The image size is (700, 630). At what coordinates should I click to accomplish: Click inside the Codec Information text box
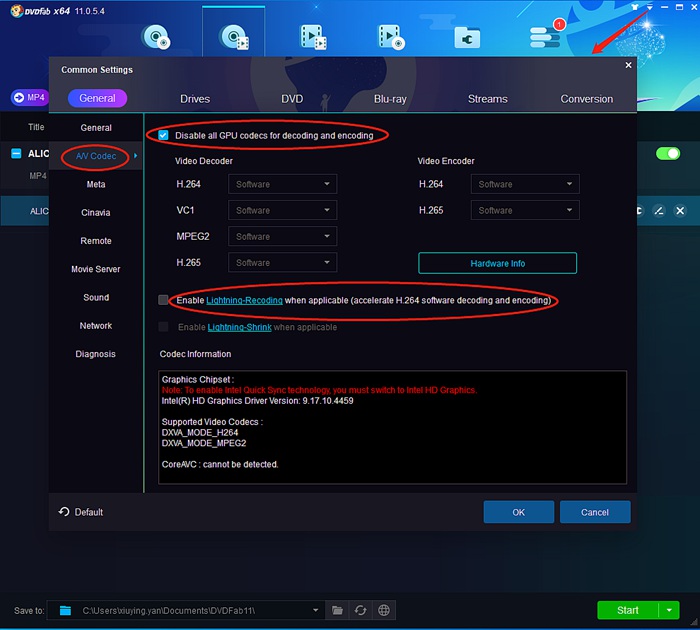click(x=392, y=427)
